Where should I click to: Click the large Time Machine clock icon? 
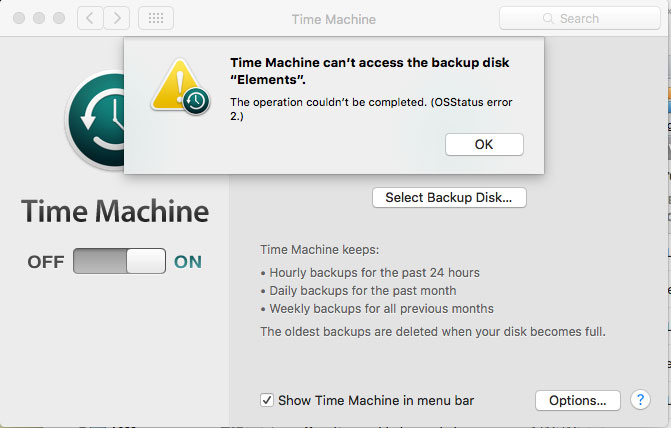pos(96,120)
